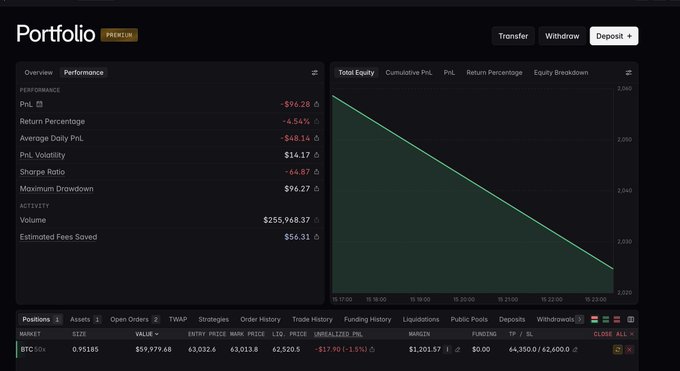Click the info button next to margin $1,201.57
The image size is (680, 371).
click(447, 349)
